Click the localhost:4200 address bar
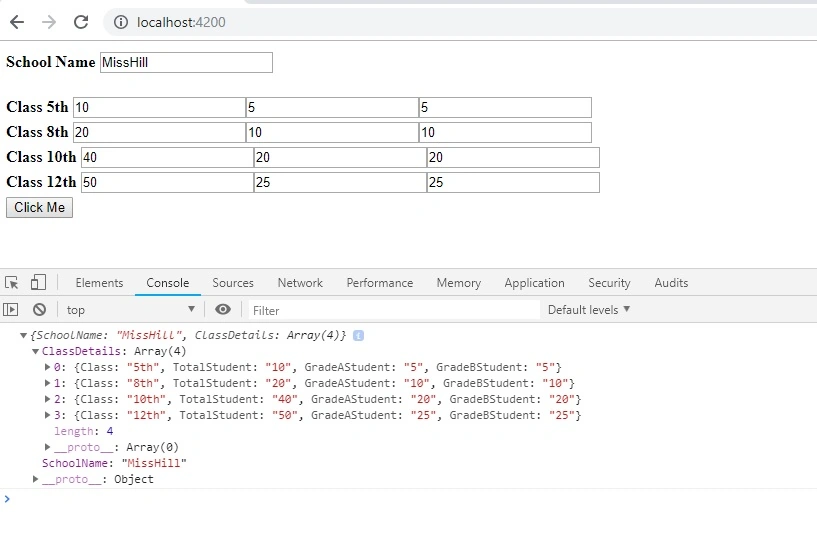Image resolution: width=817 pixels, height=552 pixels. [x=459, y=22]
